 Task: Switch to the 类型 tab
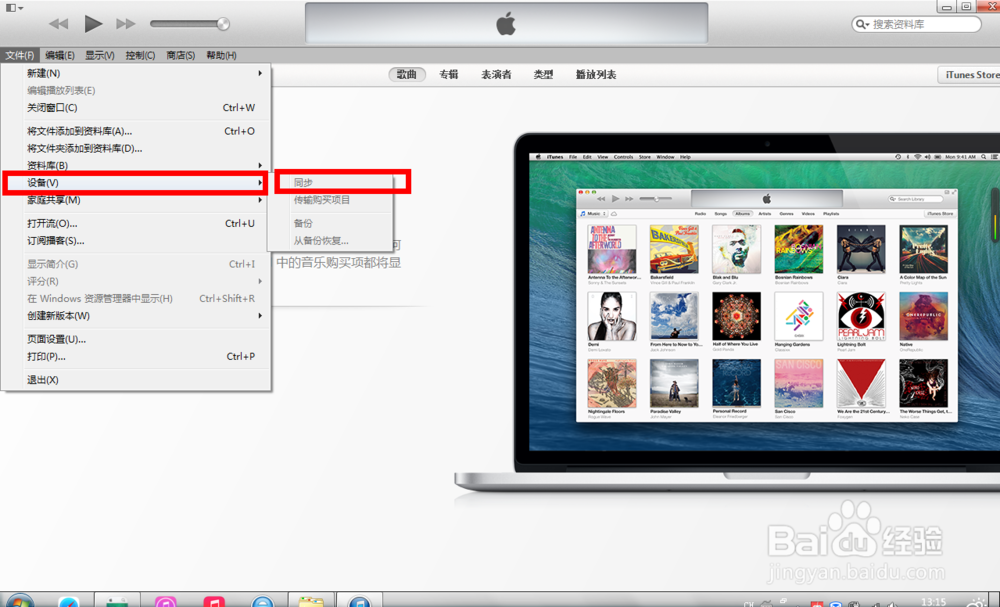543,75
